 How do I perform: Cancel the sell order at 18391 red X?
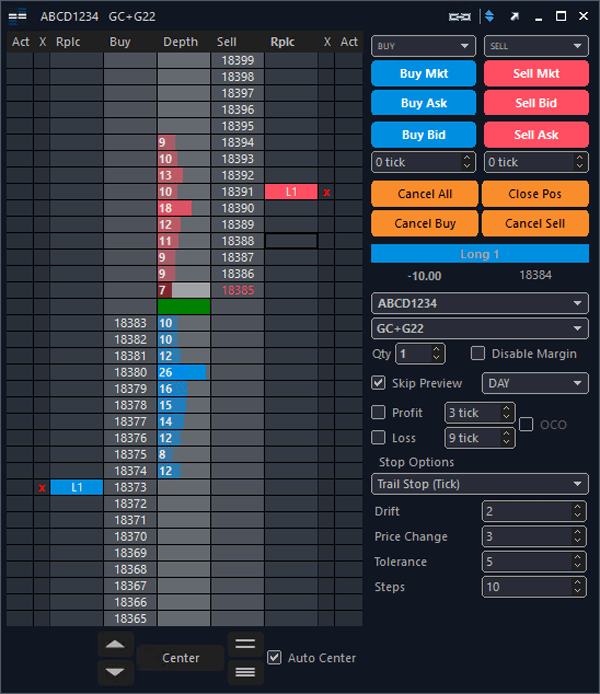(x=327, y=193)
